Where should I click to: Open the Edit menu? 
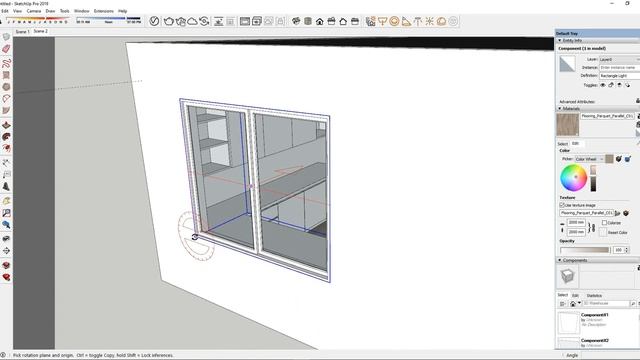5,11
